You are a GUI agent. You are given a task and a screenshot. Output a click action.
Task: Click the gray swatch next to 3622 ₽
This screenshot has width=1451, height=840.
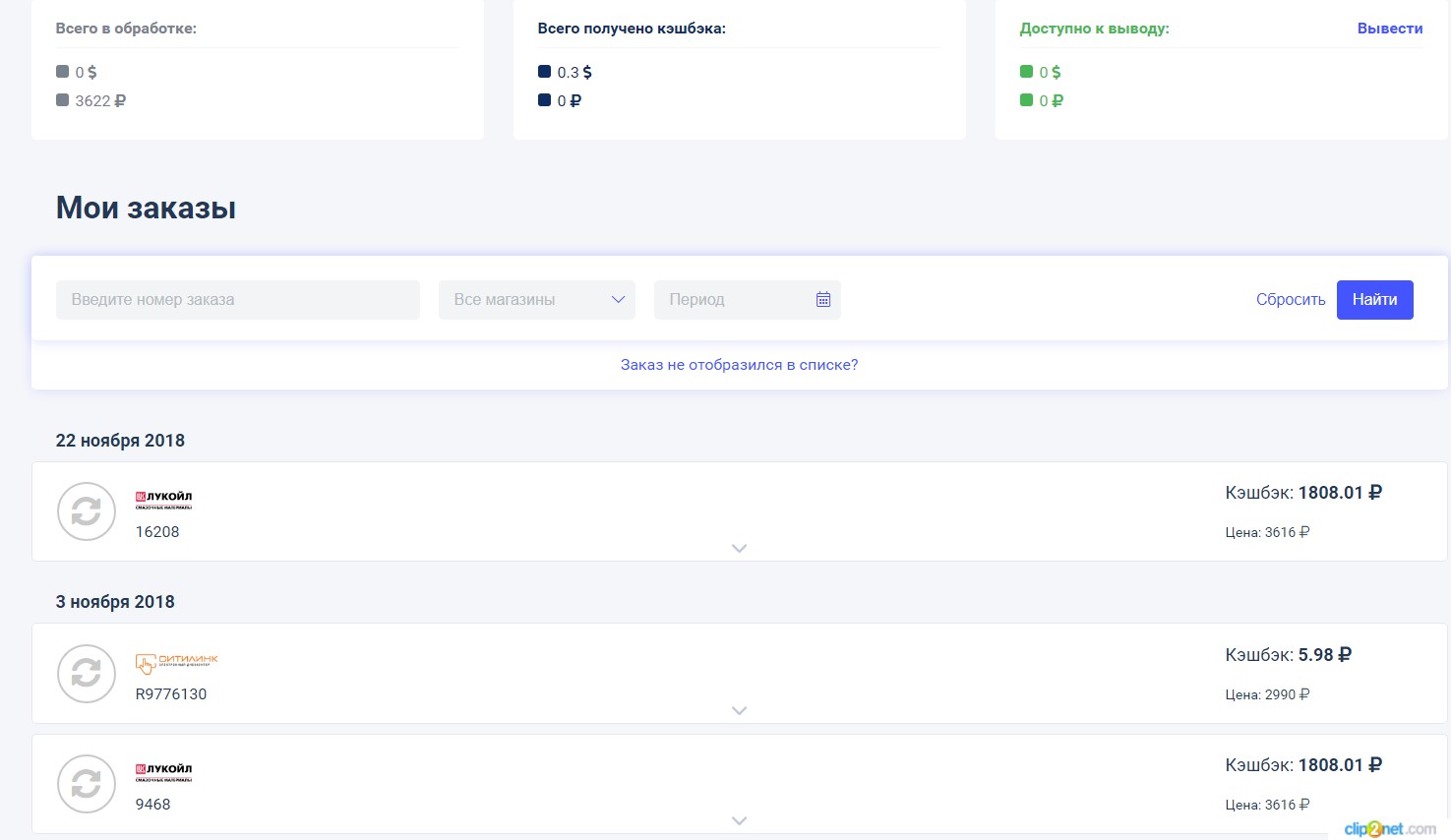pos(62,99)
